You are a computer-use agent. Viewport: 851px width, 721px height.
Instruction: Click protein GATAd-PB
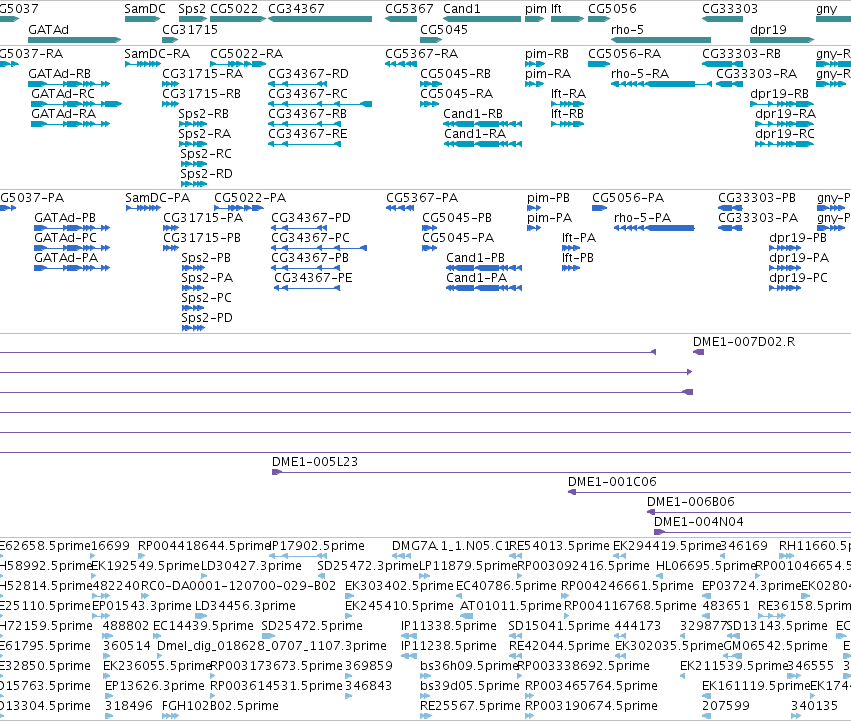(x=72, y=228)
